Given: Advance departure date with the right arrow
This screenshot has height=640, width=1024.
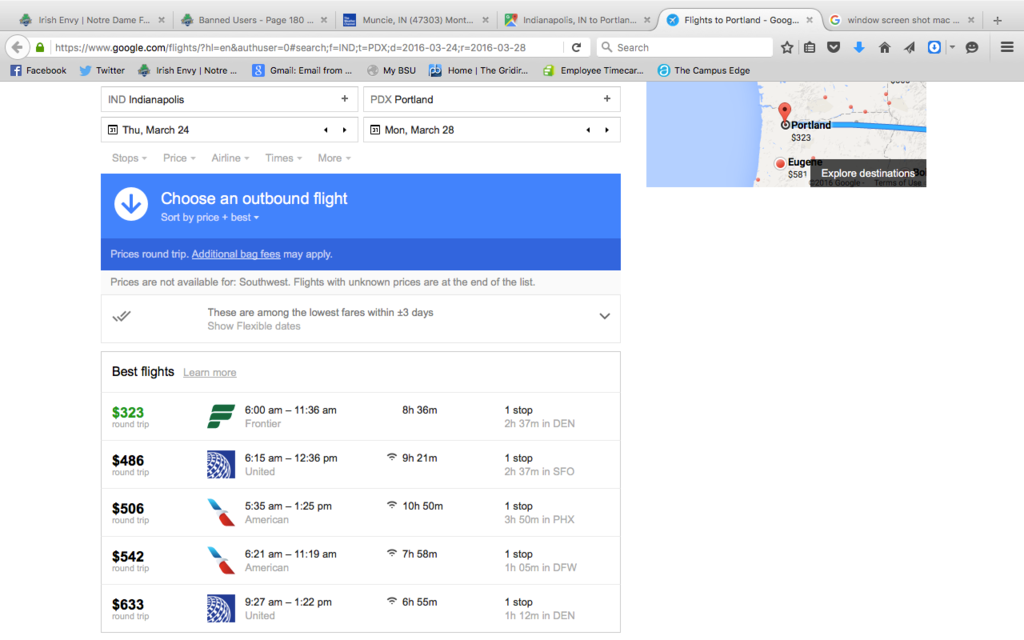Looking at the screenshot, I should (344, 130).
